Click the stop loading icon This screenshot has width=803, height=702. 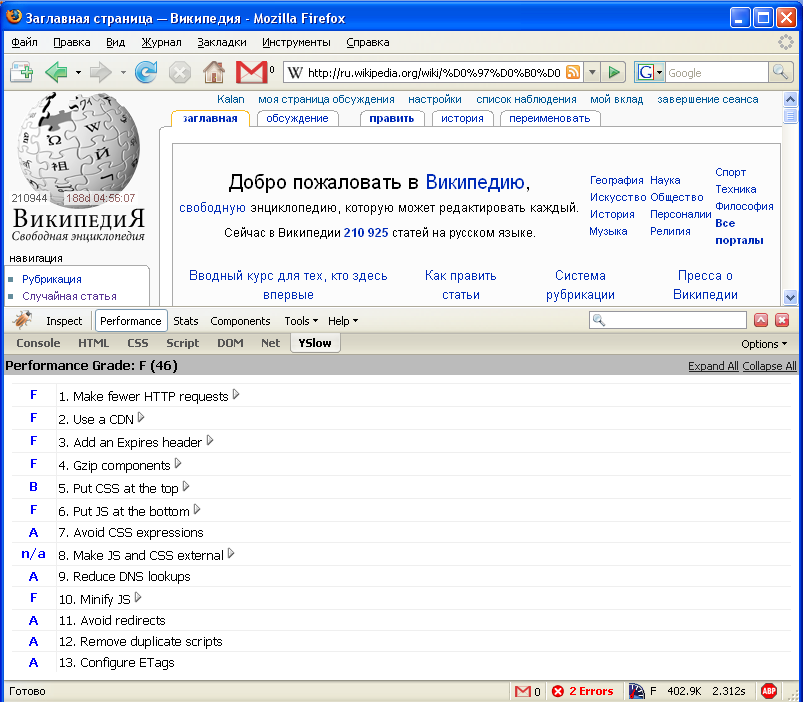click(x=180, y=72)
